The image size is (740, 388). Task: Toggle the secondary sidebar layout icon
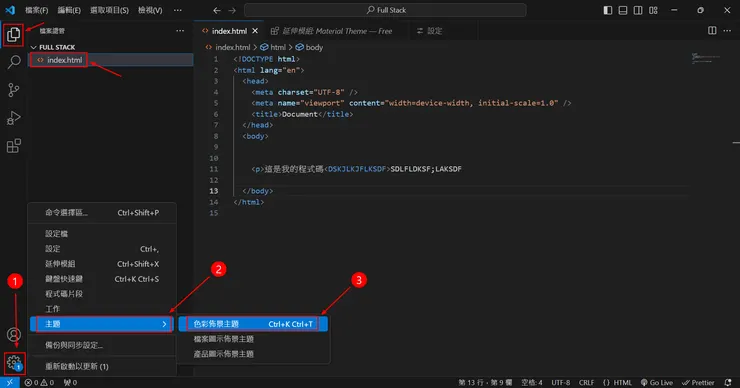638,10
